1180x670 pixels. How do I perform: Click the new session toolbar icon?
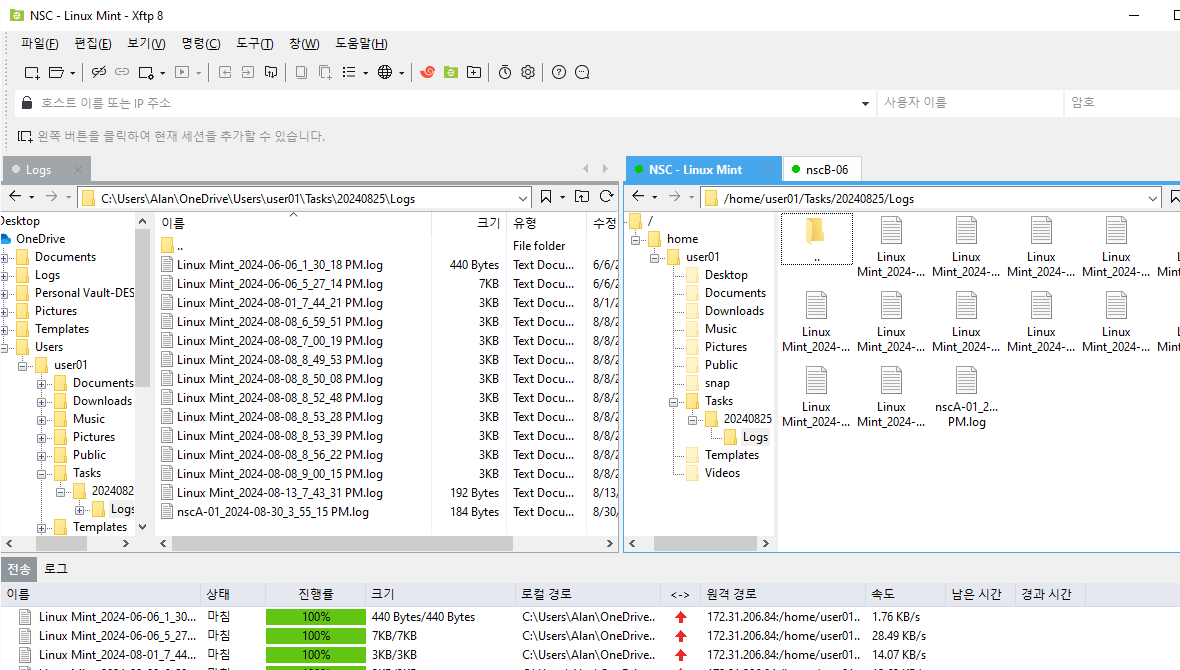[x=32, y=72]
